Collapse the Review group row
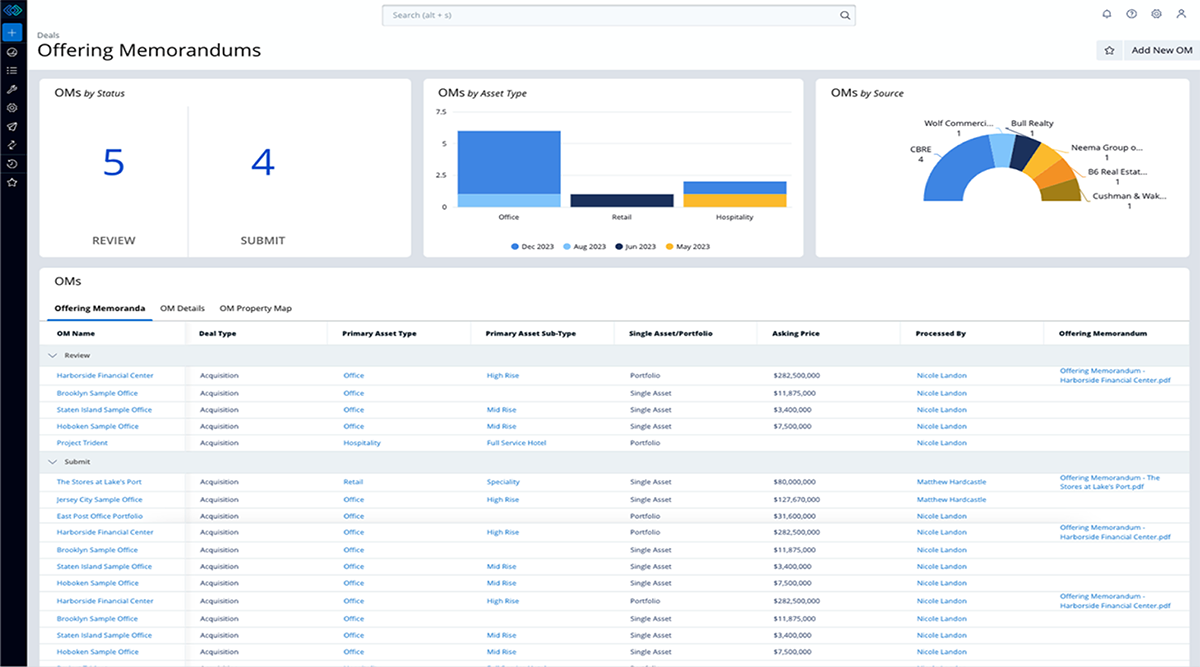 click(x=51, y=355)
